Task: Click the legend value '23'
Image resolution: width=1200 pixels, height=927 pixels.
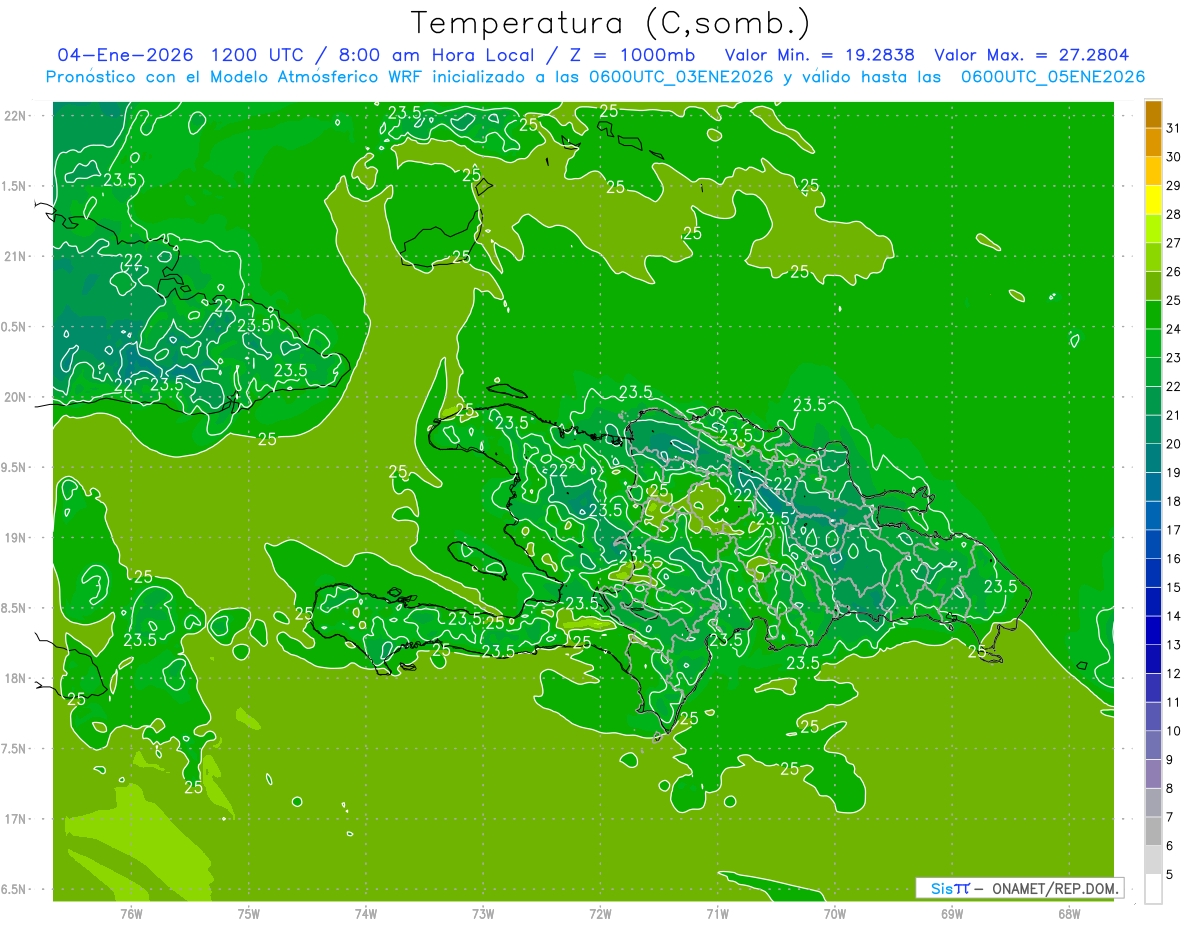Action: click(x=1174, y=358)
